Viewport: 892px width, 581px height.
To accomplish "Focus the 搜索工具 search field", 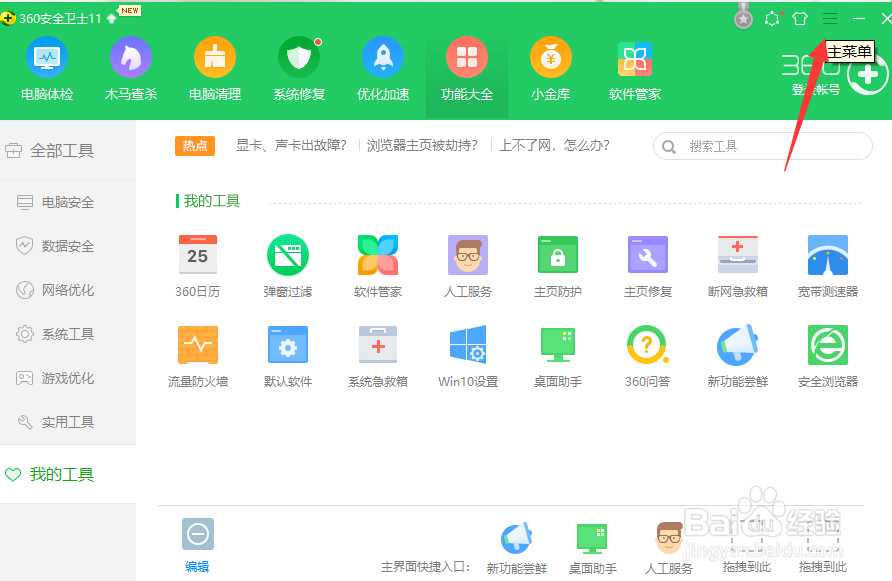I will pos(762,146).
